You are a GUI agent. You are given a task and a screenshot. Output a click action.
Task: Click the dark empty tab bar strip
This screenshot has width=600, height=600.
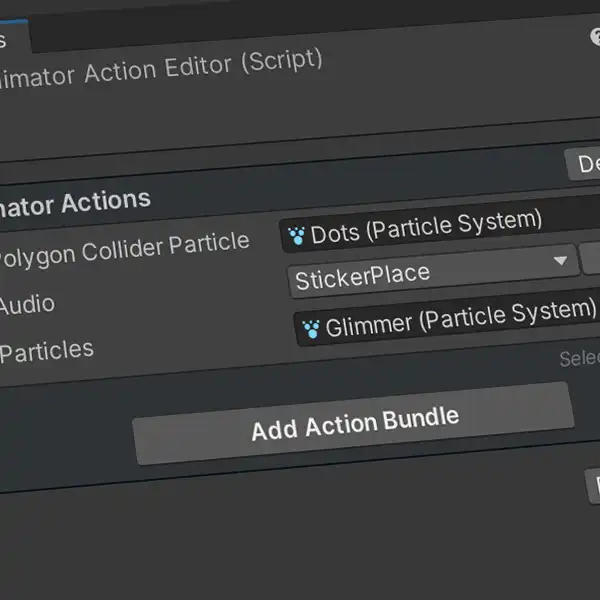coord(306,29)
